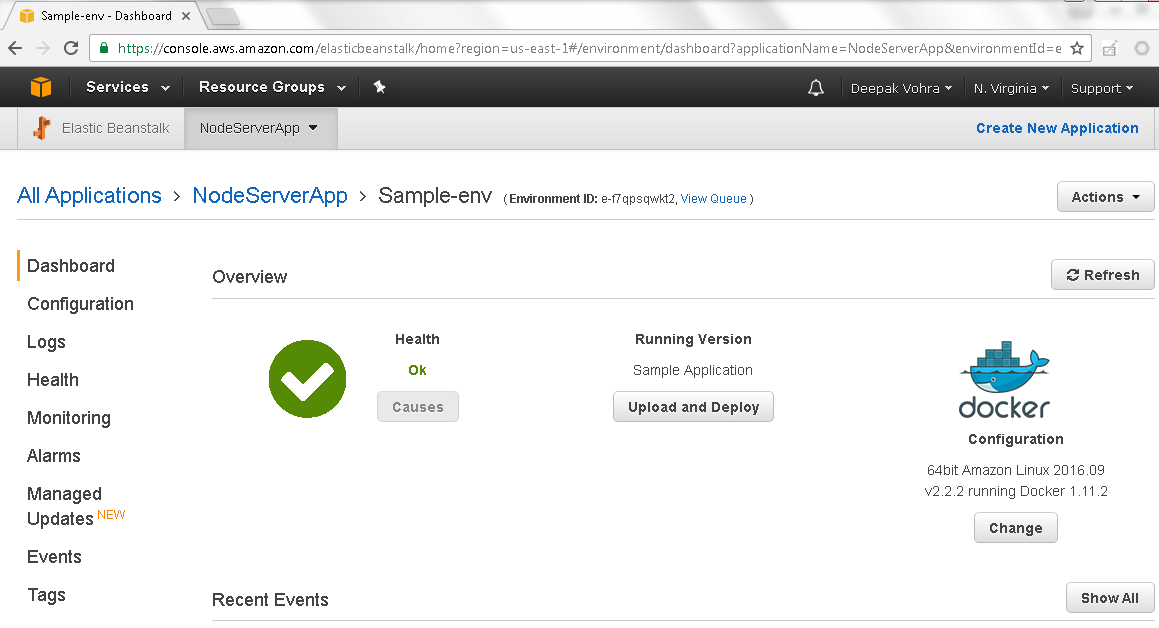Click the NodeServerApp breadcrumb link
The height and width of the screenshot is (628, 1159).
click(270, 196)
